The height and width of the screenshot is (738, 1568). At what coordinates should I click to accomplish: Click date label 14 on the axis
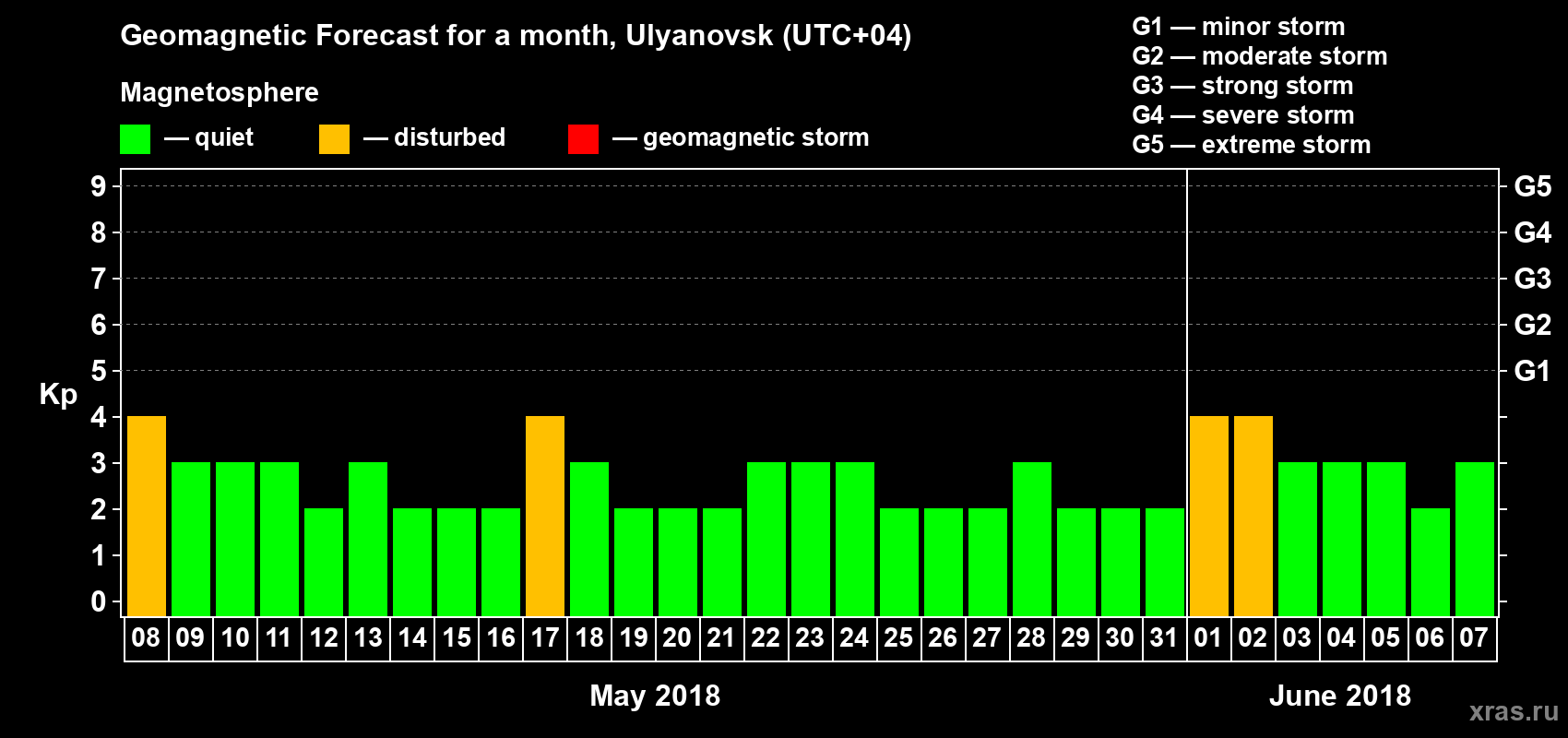[x=411, y=637]
